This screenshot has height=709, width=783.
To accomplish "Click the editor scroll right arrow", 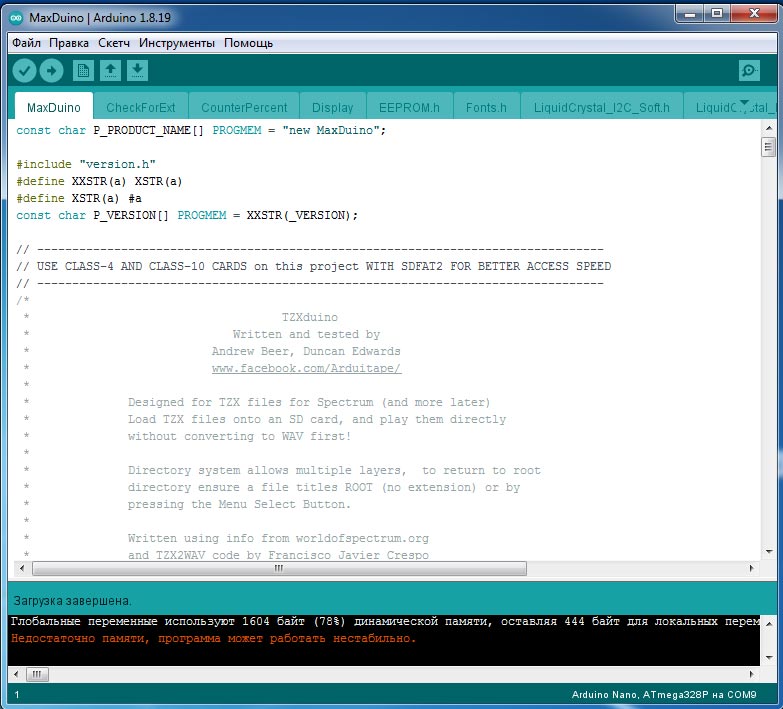I will point(751,568).
